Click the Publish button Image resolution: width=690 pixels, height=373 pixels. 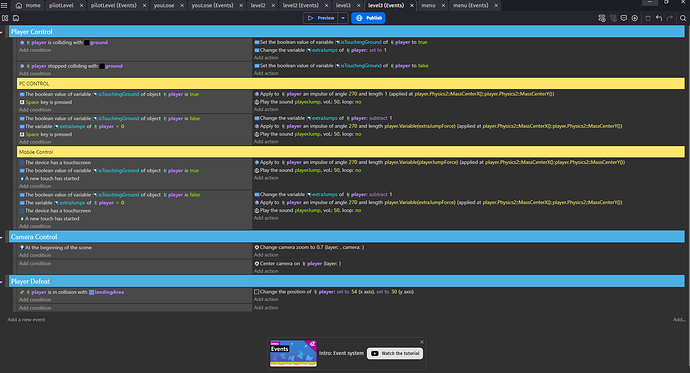click(x=368, y=18)
